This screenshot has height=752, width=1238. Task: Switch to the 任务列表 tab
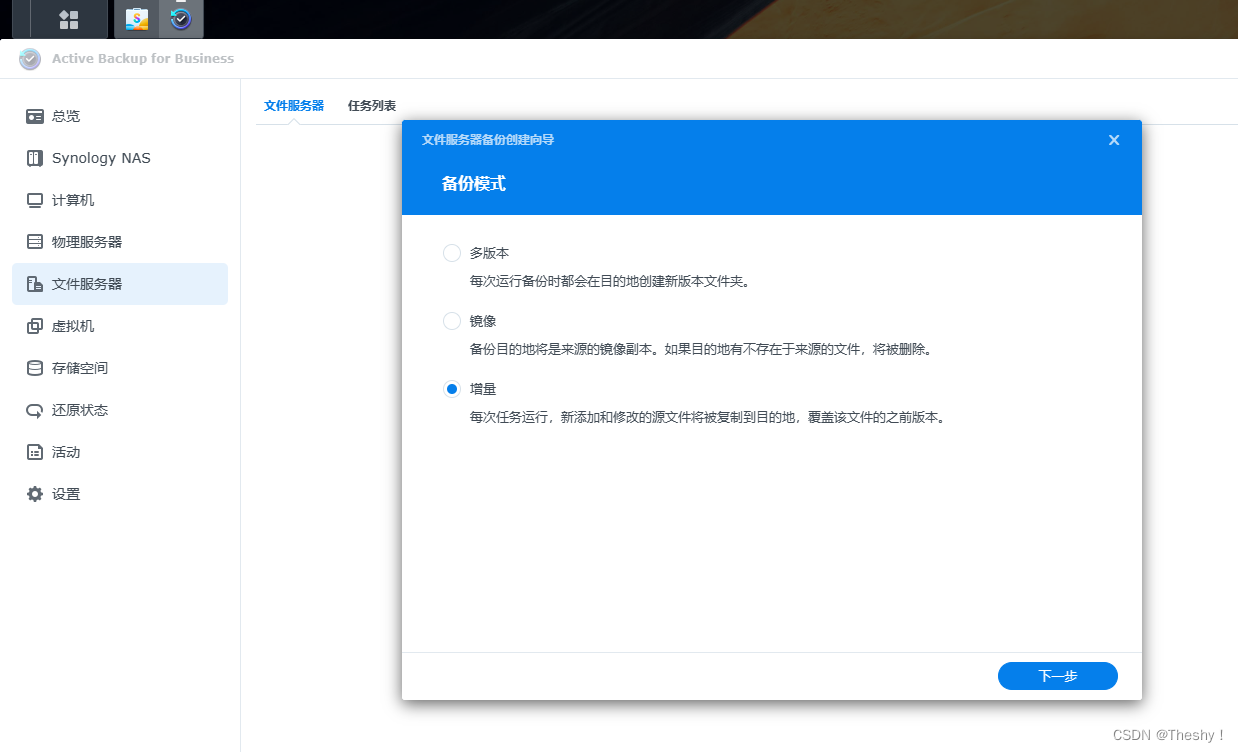371,105
